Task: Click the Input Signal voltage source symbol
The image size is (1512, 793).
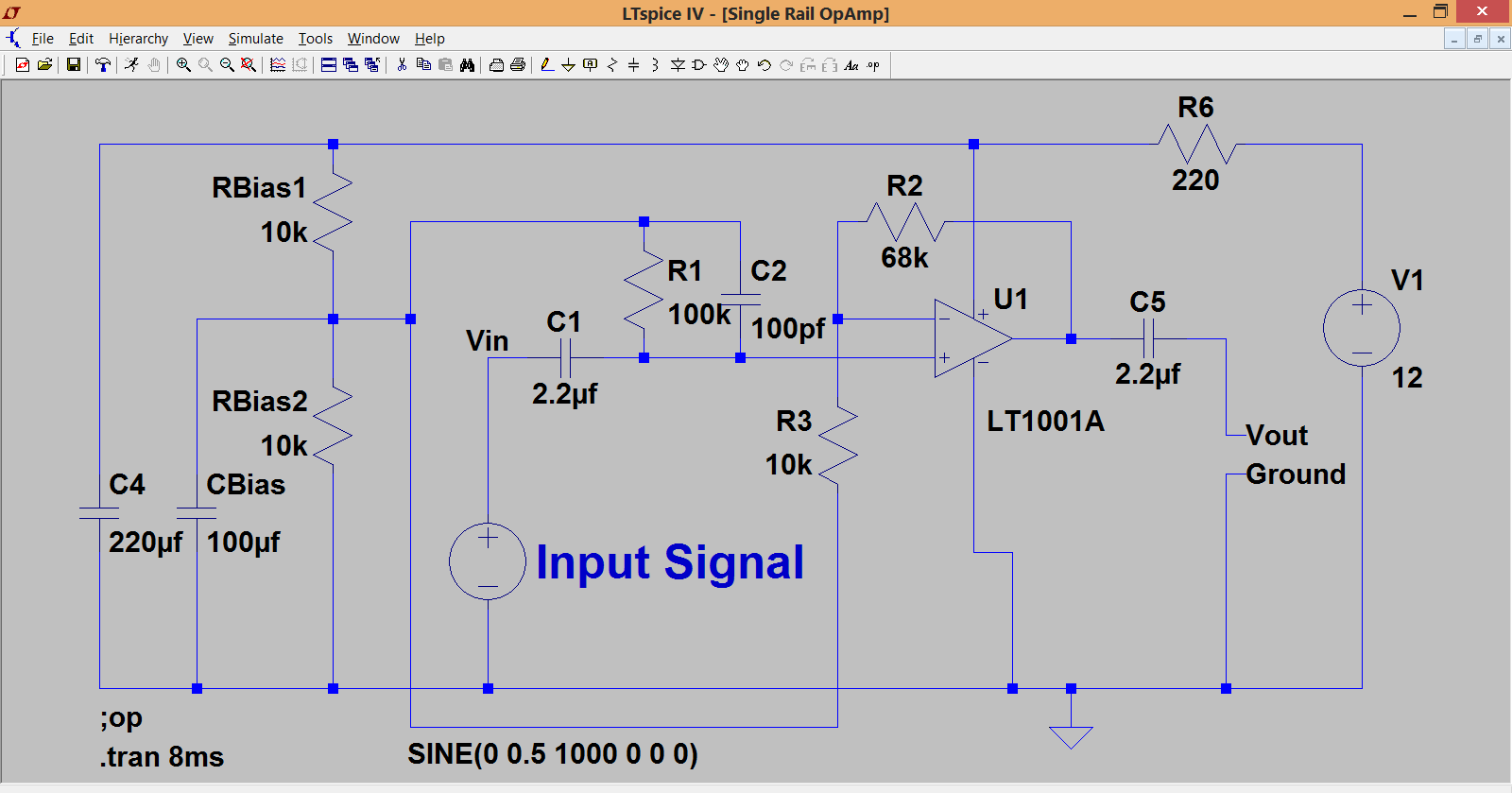Action: pyautogui.click(x=488, y=561)
